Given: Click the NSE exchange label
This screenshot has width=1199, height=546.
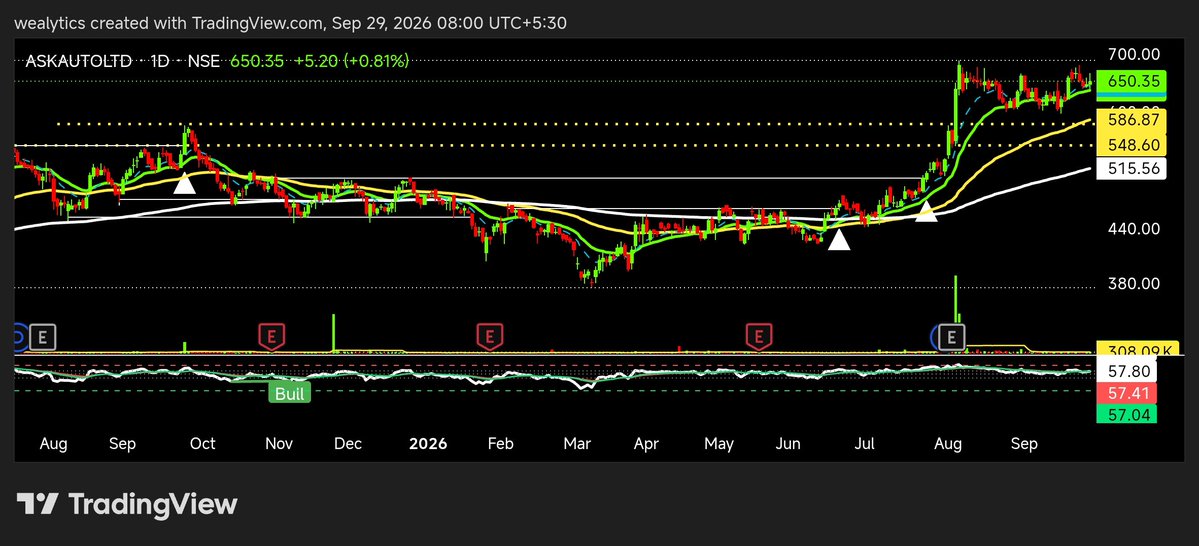Looking at the screenshot, I should pos(203,60).
